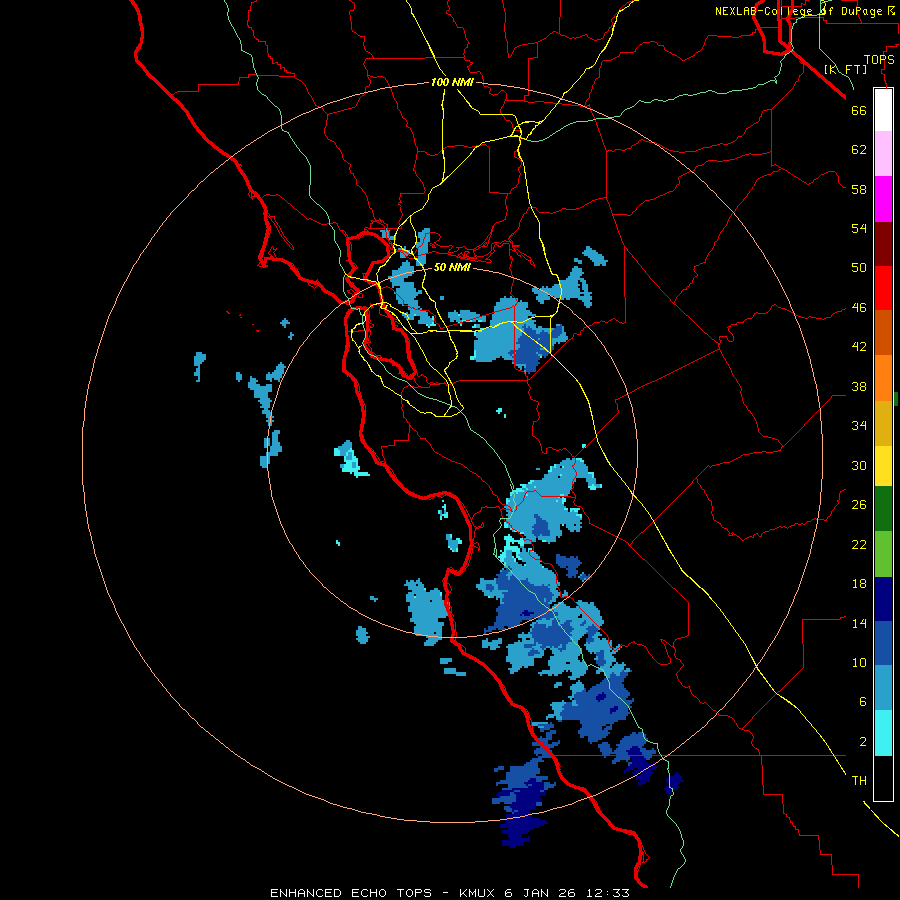Click the medium blue swatch between 10 and 14
The height and width of the screenshot is (900, 900).
point(883,643)
